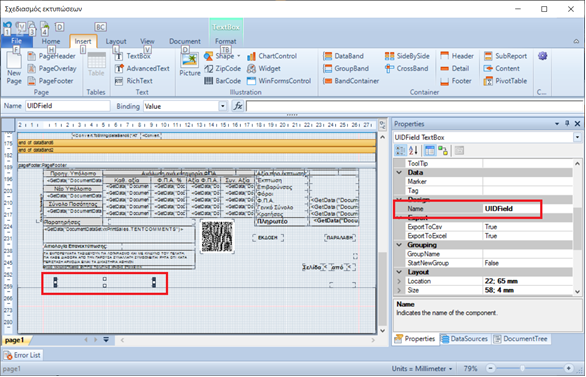
Task: Insert a Table component
Action: pyautogui.click(x=96, y=64)
